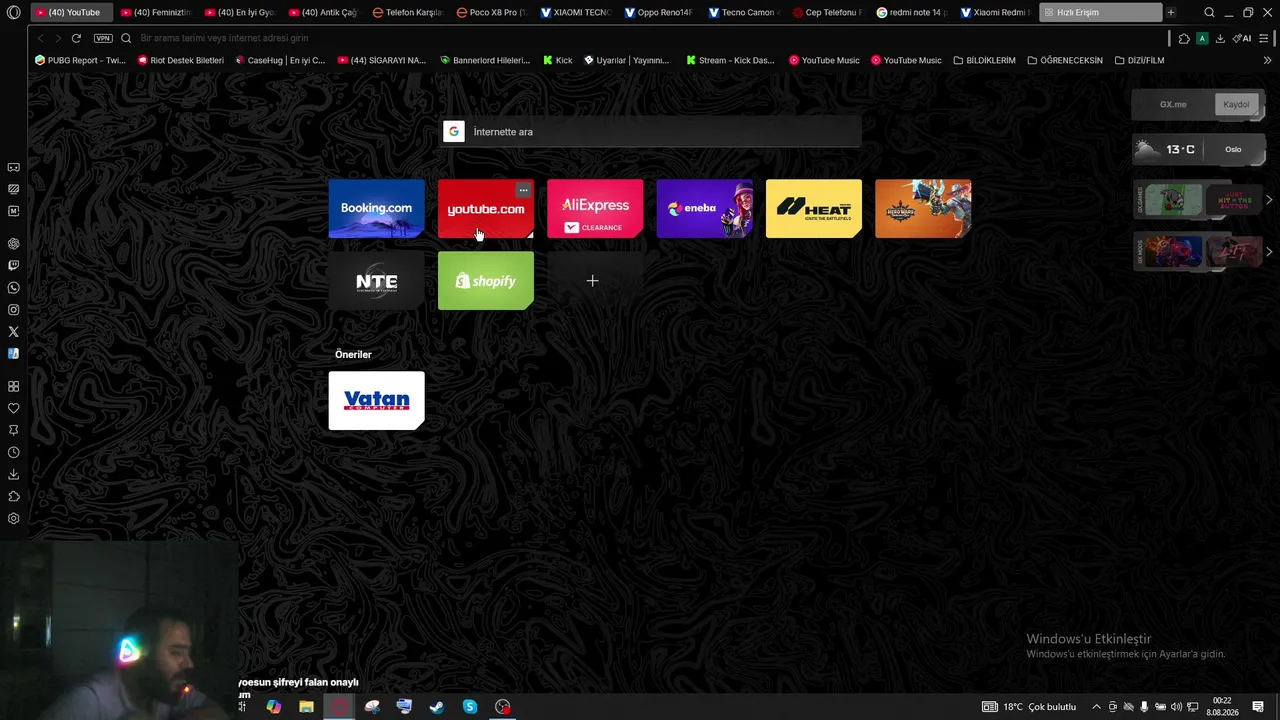Toggle the VPN badge in the address bar

[x=103, y=38]
